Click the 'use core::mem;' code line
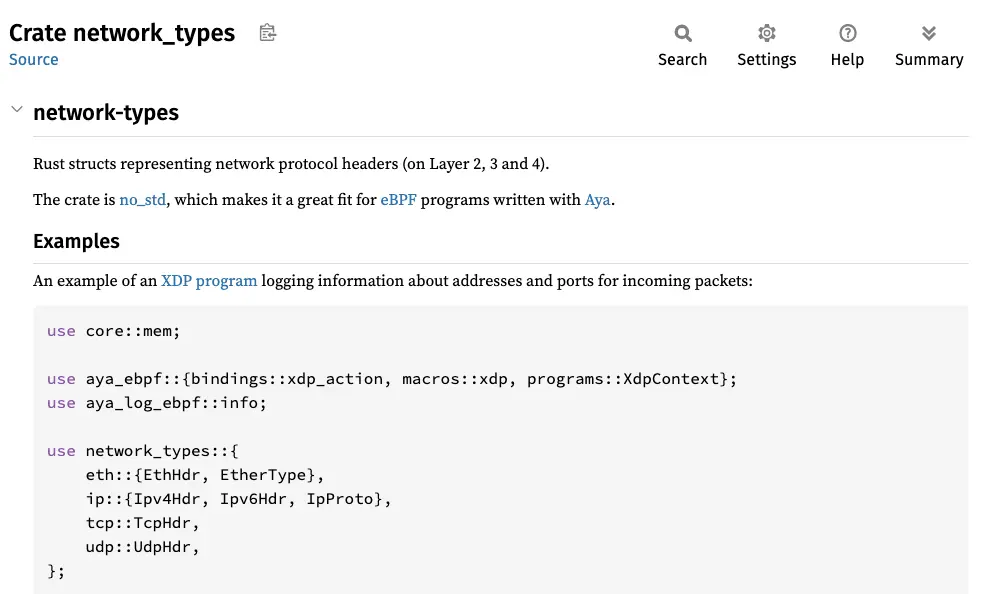 tap(113, 331)
